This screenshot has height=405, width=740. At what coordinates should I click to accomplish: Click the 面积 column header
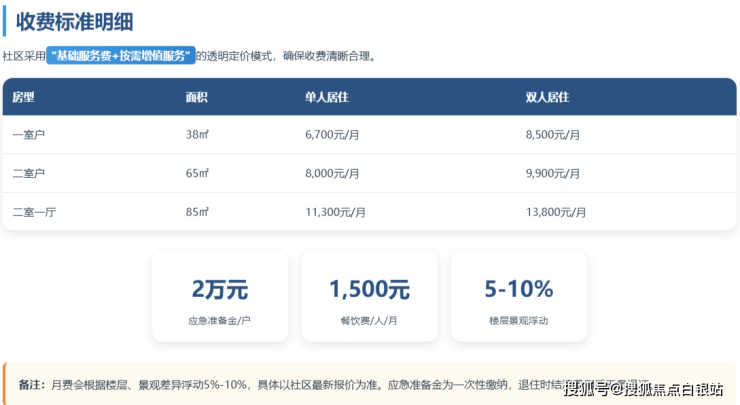pos(197,97)
